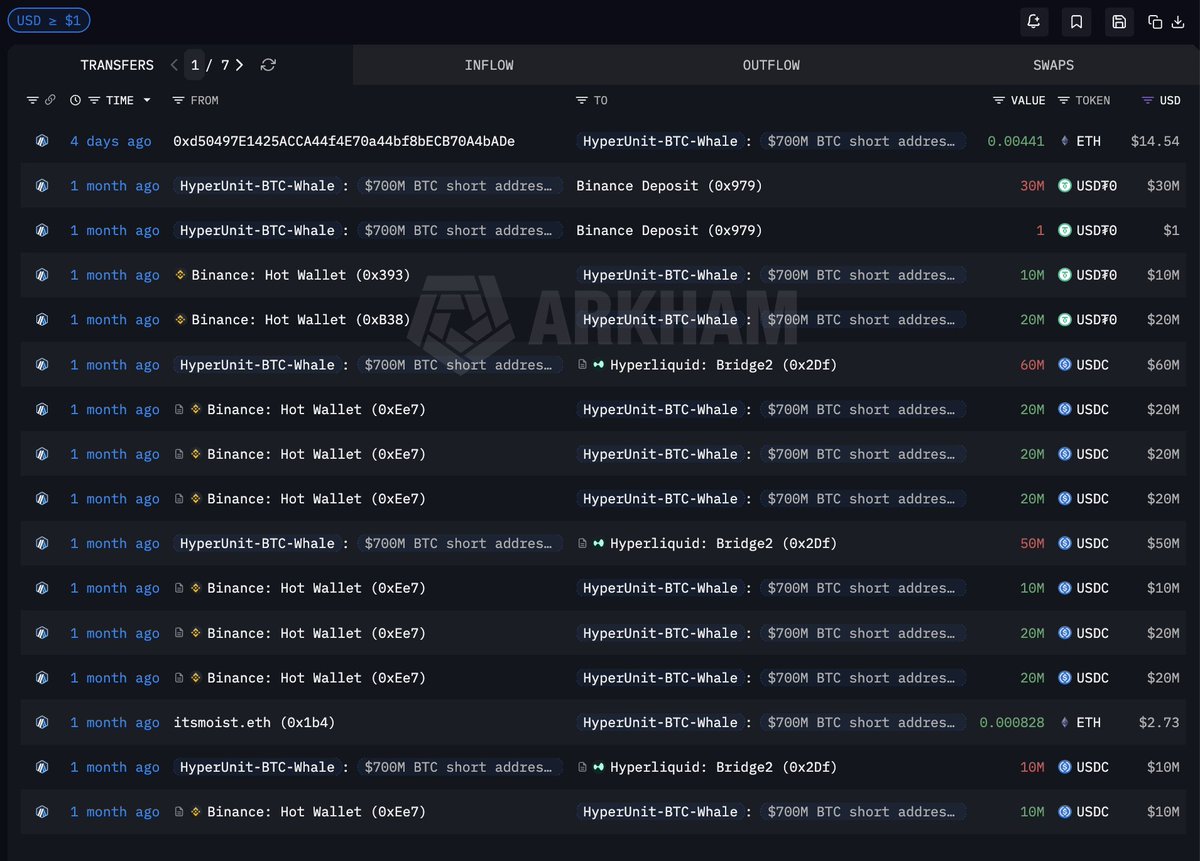This screenshot has height=861, width=1200.
Task: Open the FROM column filter
Action: tap(178, 100)
